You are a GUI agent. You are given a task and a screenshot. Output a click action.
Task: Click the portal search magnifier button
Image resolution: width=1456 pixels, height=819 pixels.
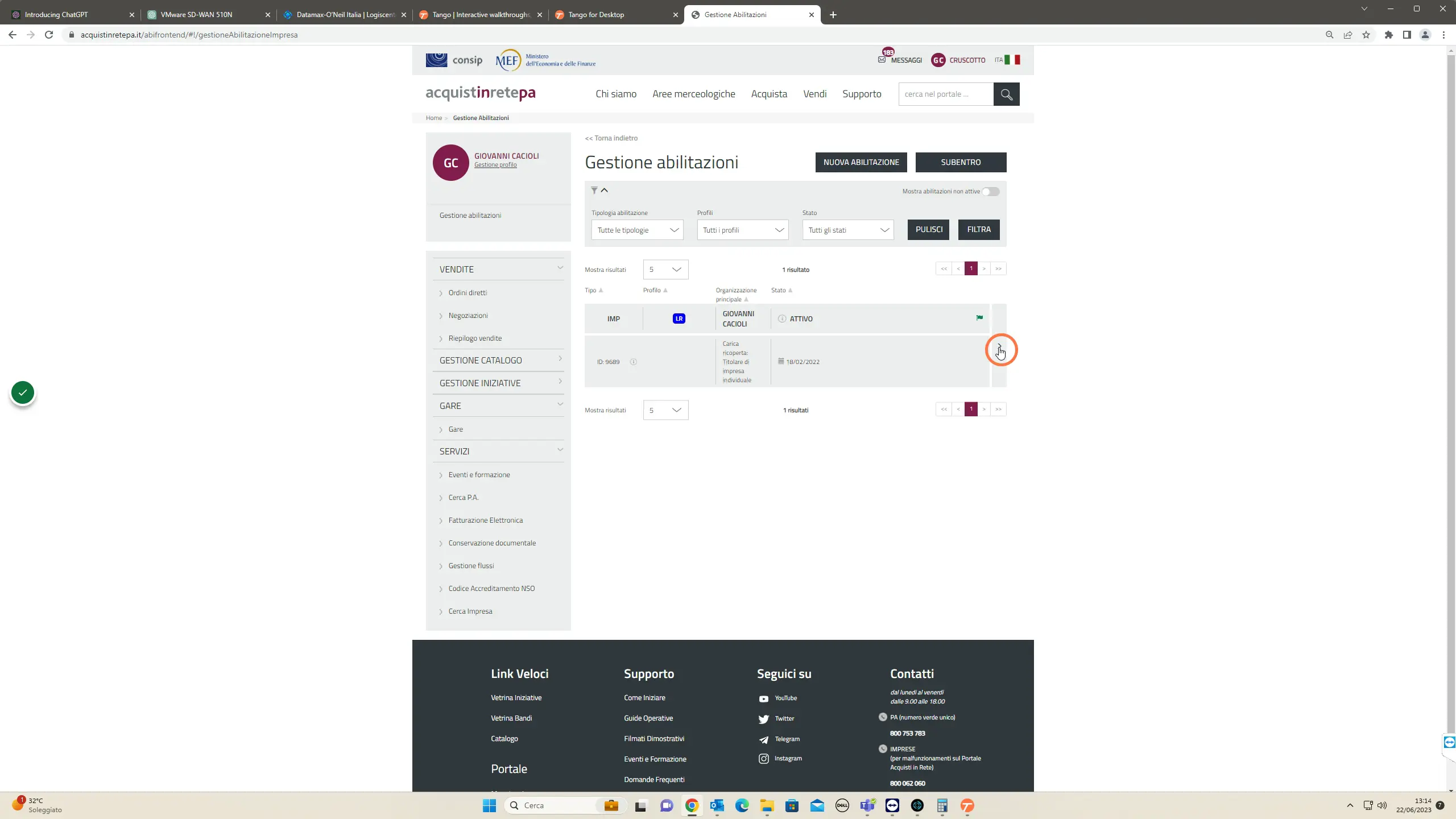pyautogui.click(x=1006, y=94)
